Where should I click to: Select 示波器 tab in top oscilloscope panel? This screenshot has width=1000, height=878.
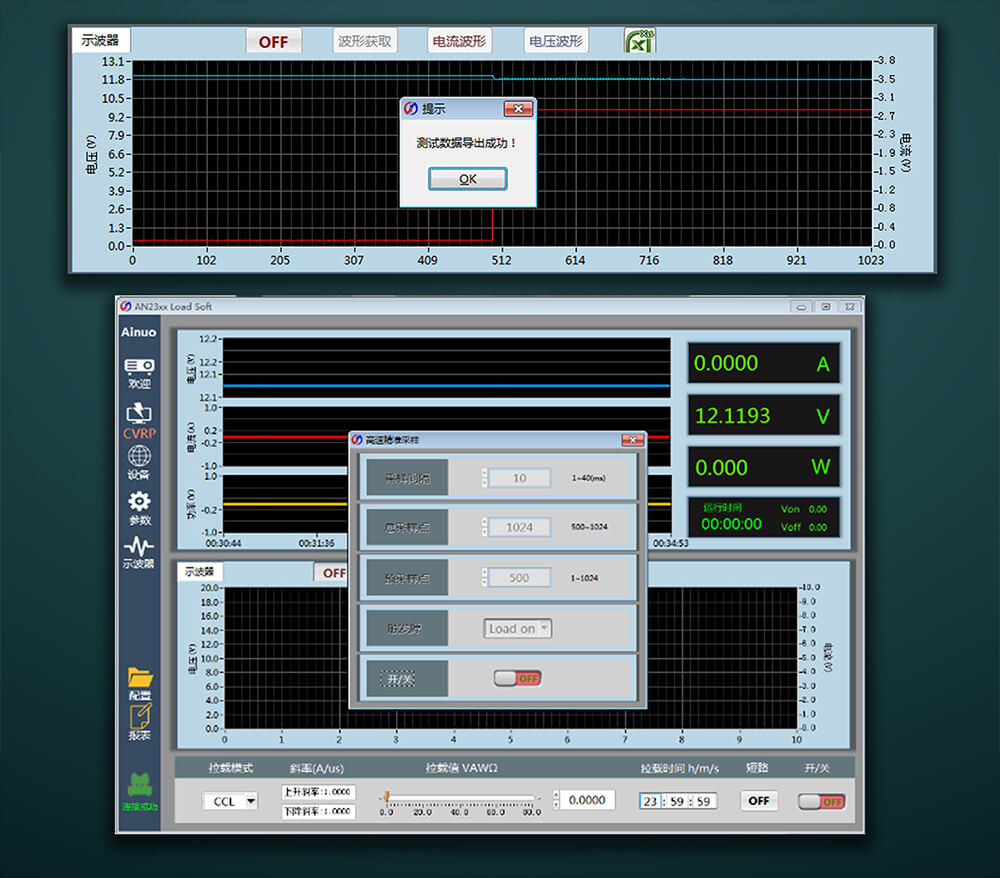click(x=100, y=41)
